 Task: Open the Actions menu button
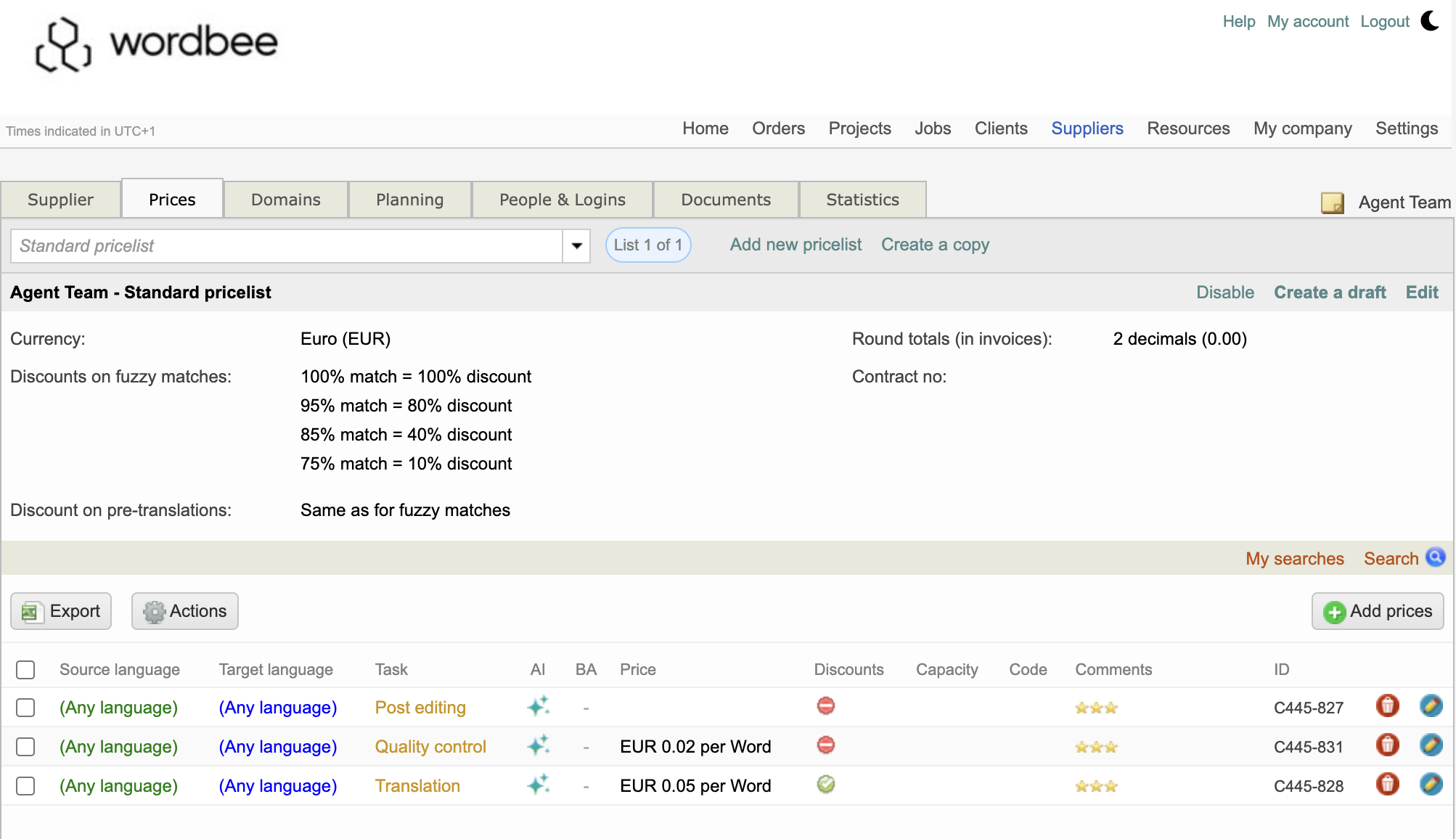[185, 611]
